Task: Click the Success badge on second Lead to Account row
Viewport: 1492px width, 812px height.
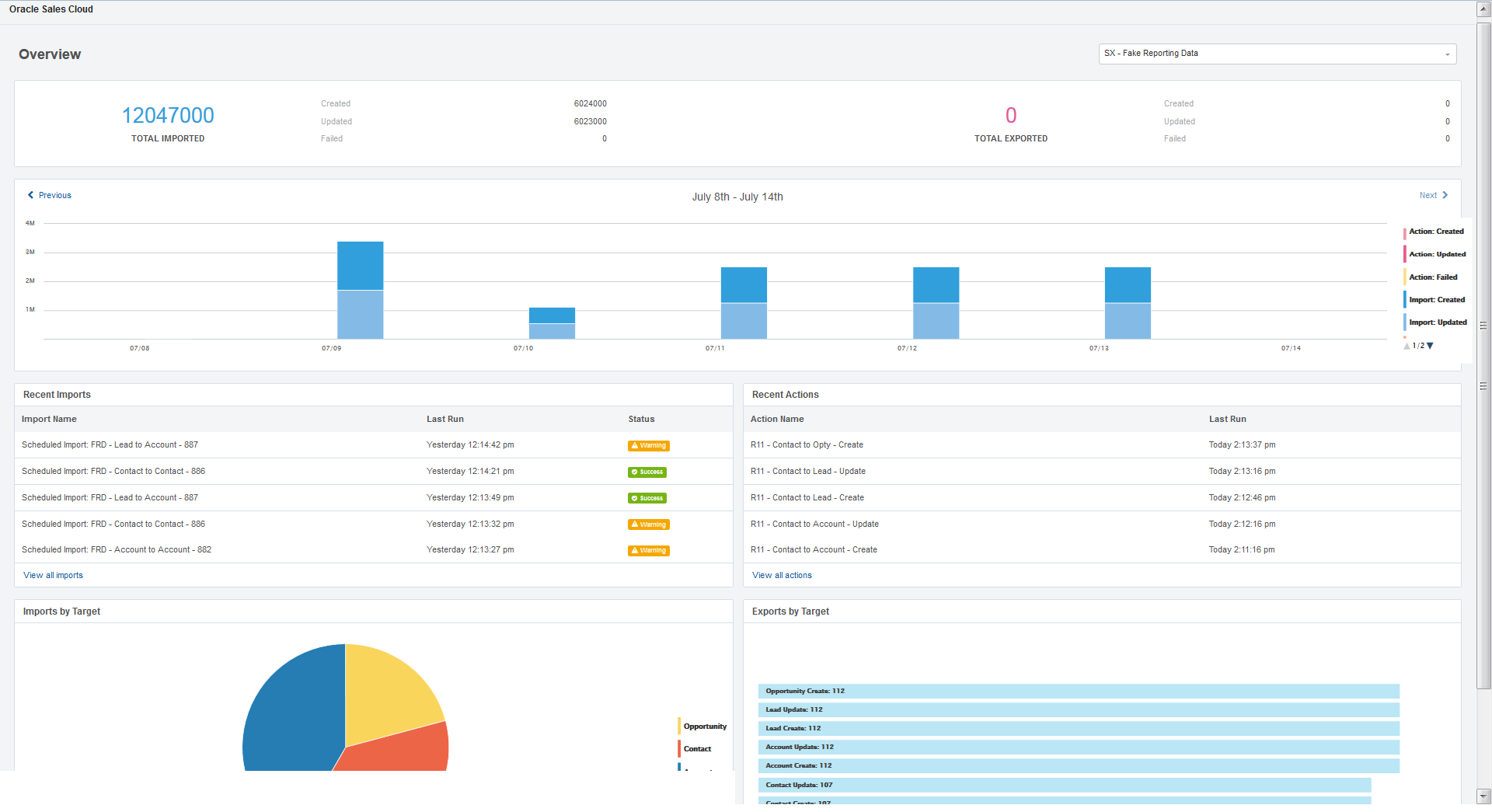Action: 647,497
